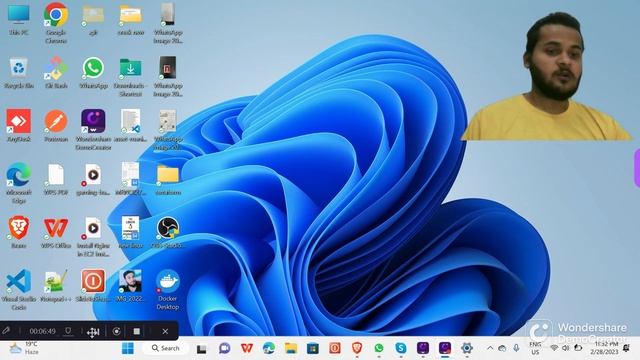Open WPS Office from the taskbar
The width and height of the screenshot is (640, 360).
click(247, 348)
